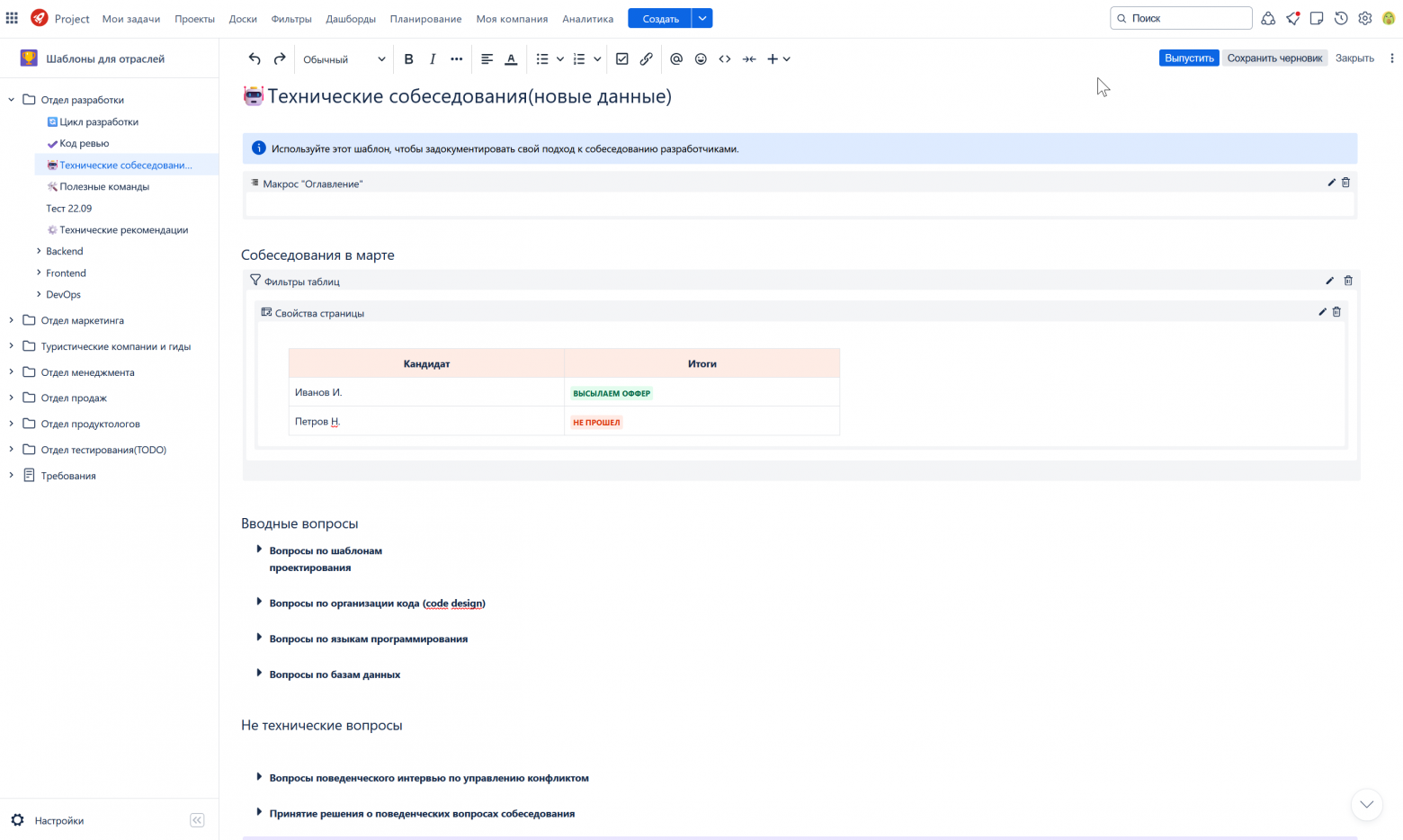Open the emoji picker
Screen dimensions: 1403x840
pyautogui.click(x=701, y=58)
